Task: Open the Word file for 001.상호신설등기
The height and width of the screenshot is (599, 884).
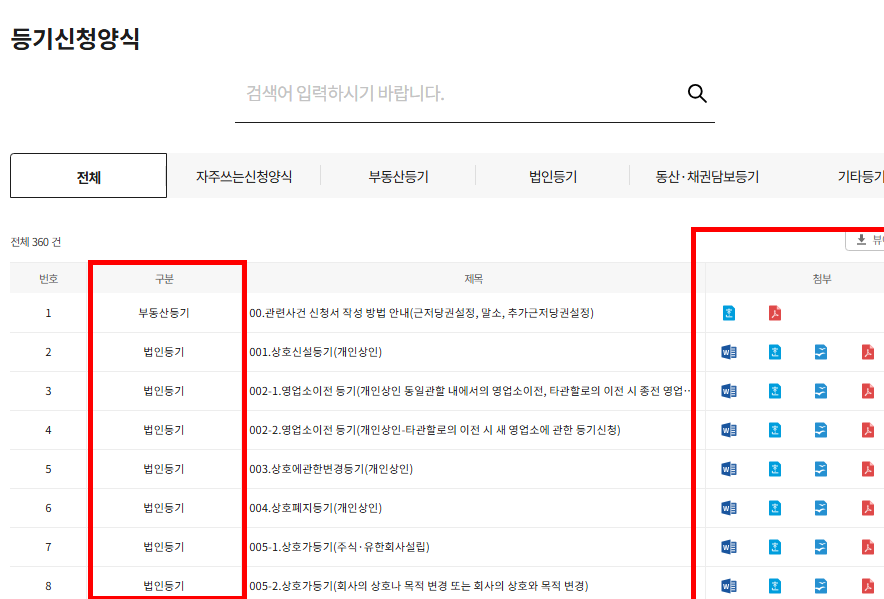Action: (727, 351)
